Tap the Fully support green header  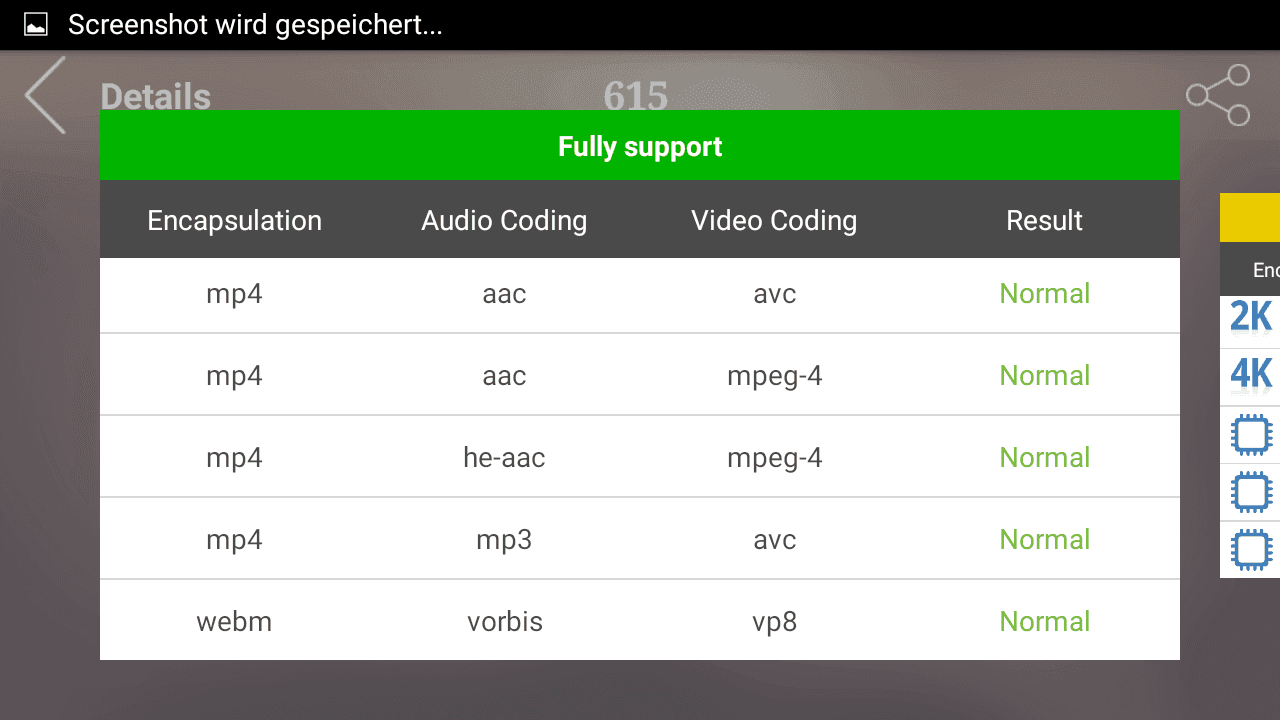(640, 145)
